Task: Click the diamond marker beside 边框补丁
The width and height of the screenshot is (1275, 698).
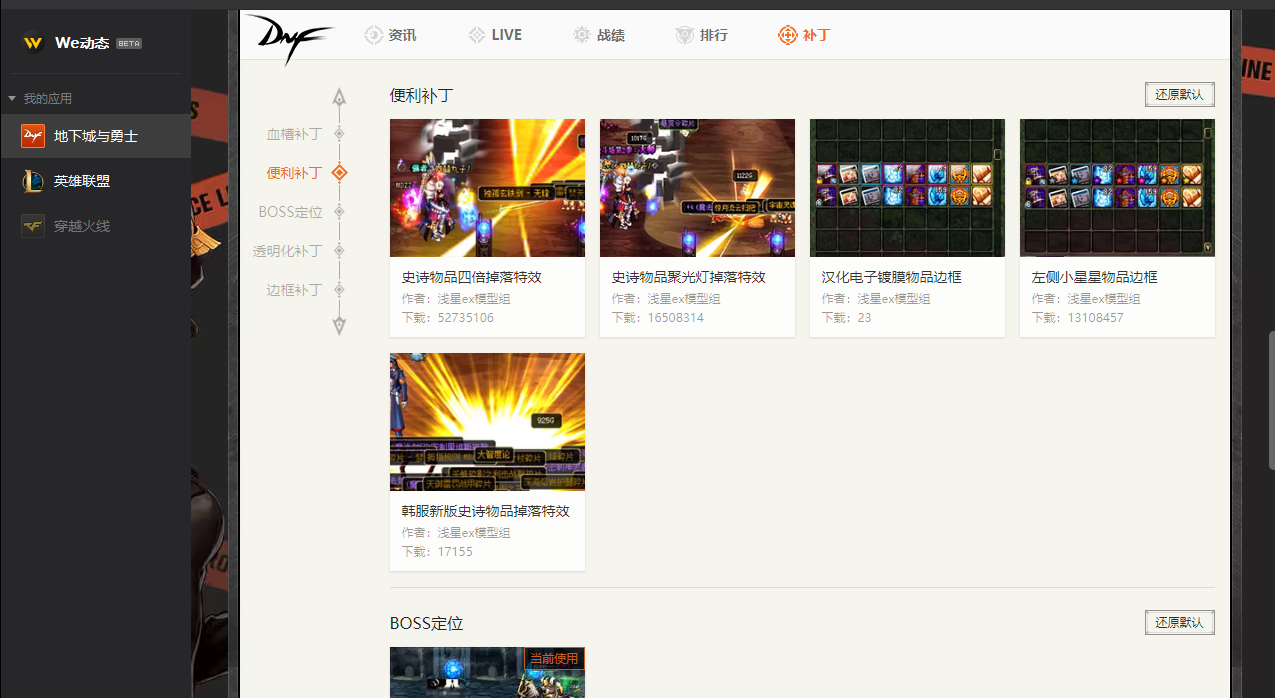Action: (339, 289)
